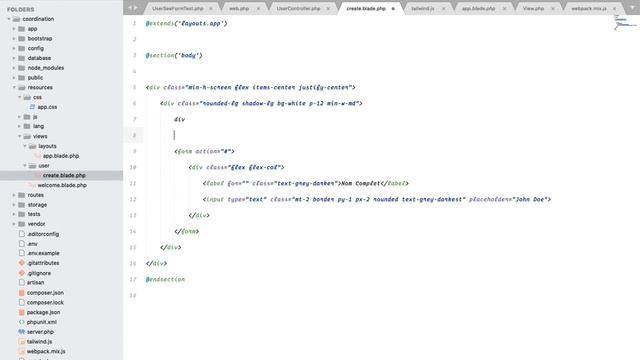Open the tab list dropdown arrow
640x360 pixels.
[x=632, y=8]
